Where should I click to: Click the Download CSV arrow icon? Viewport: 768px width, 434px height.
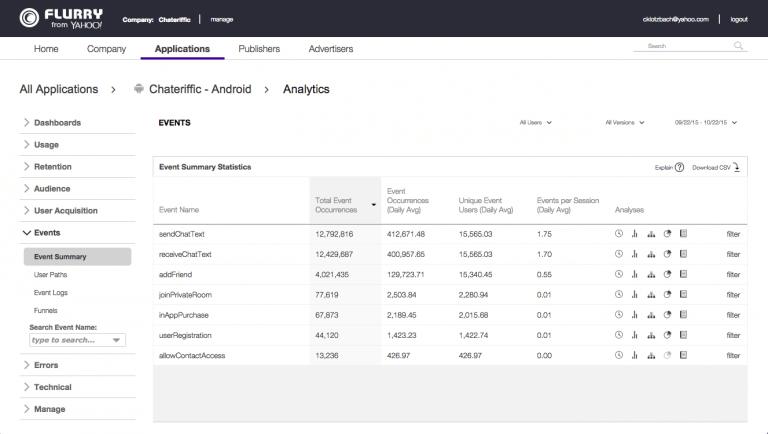pyautogui.click(x=737, y=167)
